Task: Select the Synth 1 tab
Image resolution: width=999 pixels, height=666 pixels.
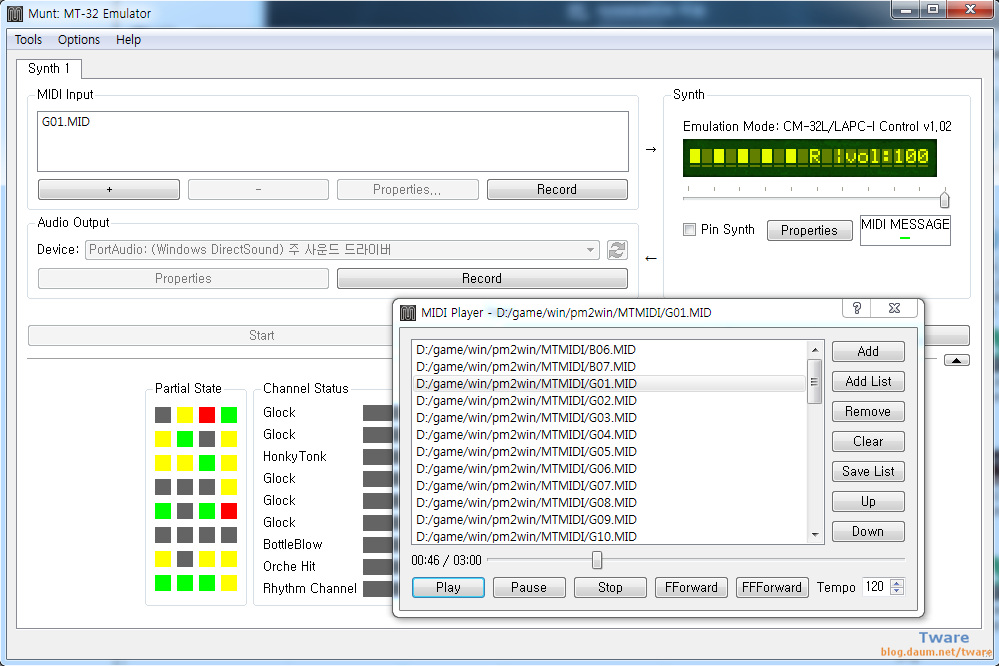Action: (49, 68)
